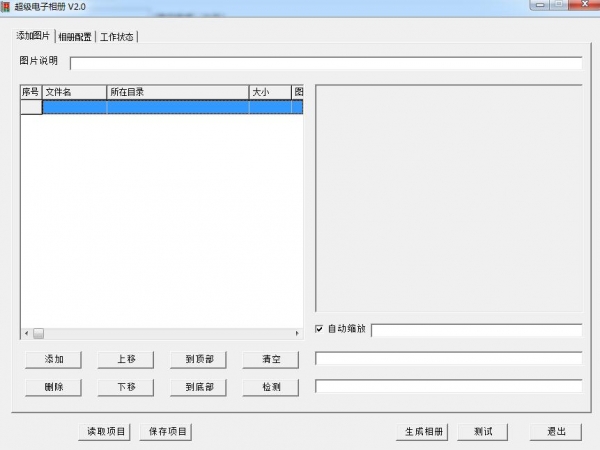Click the field beside 自动缩放

pos(477,330)
